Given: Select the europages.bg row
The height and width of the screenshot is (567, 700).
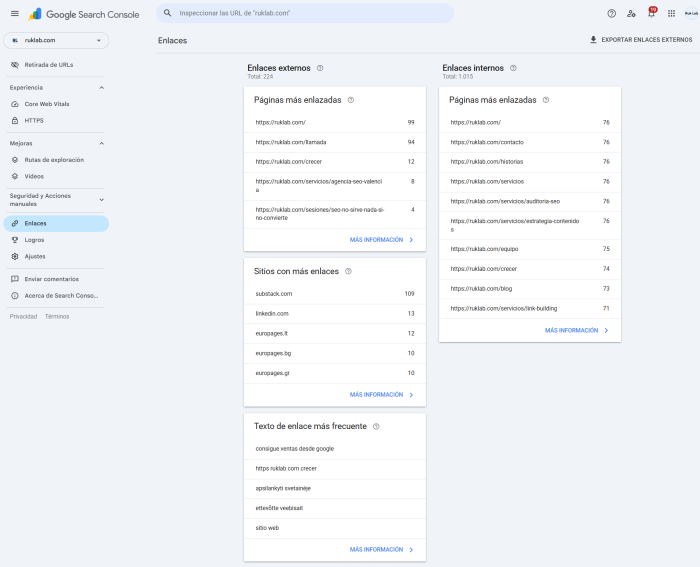Looking at the screenshot, I should tap(335, 353).
